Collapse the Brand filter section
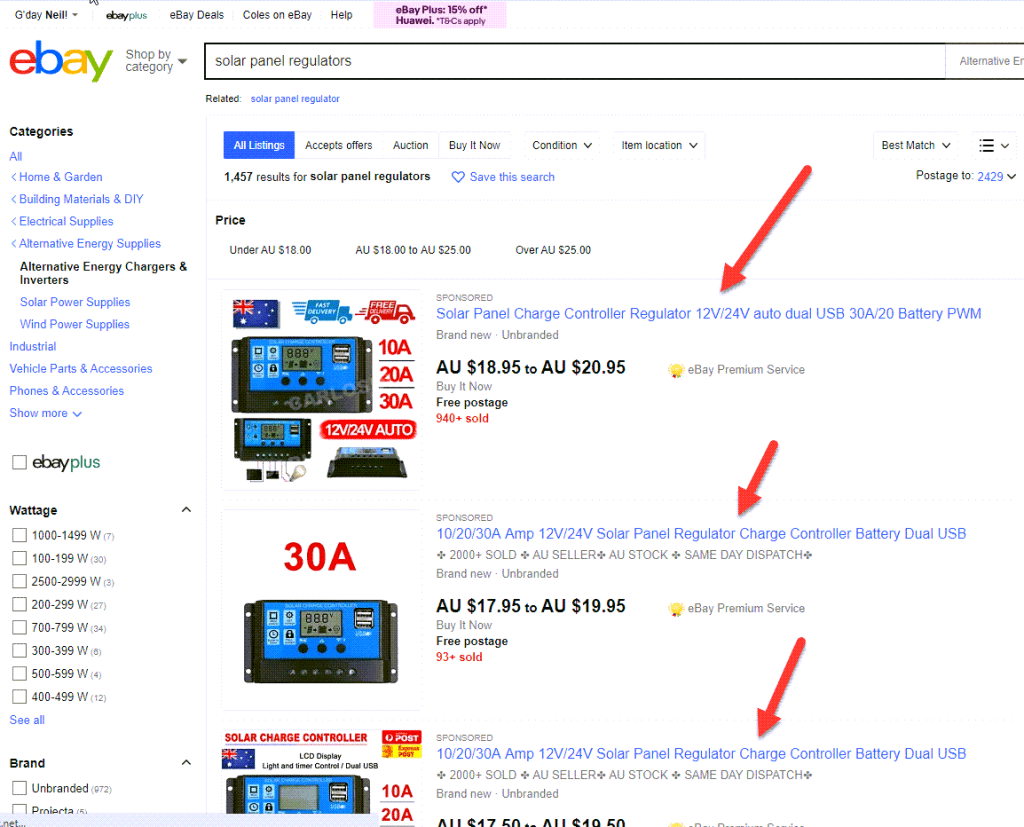The height and width of the screenshot is (827, 1024). point(186,762)
